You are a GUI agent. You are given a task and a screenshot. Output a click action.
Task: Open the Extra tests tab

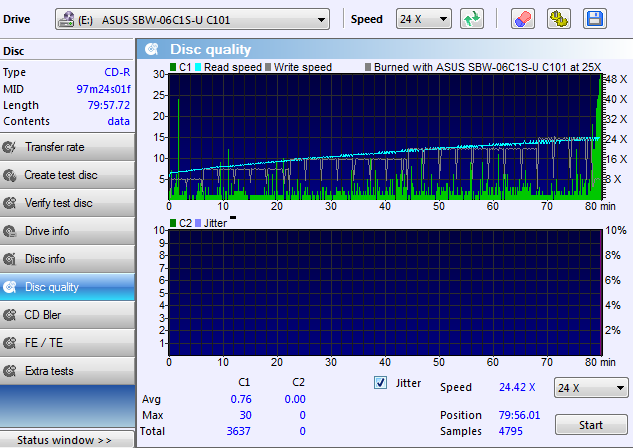pyautogui.click(x=67, y=371)
